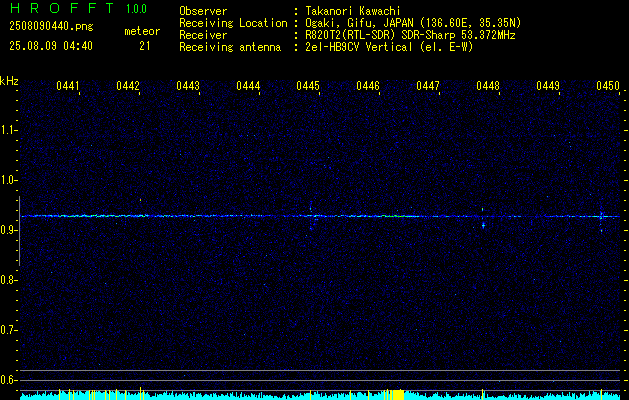Click the 0449 time axis label
This screenshot has width=629, height=400.
click(x=548, y=86)
